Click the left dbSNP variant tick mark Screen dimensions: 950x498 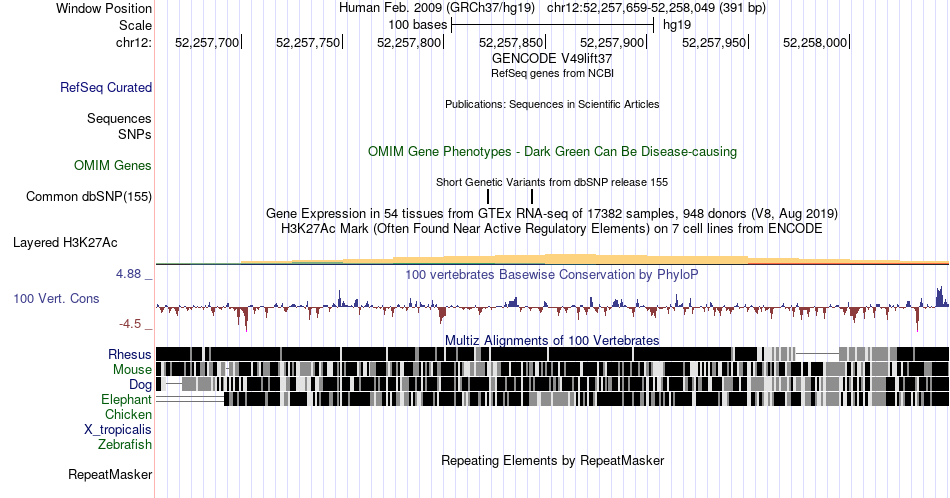[x=488, y=196]
